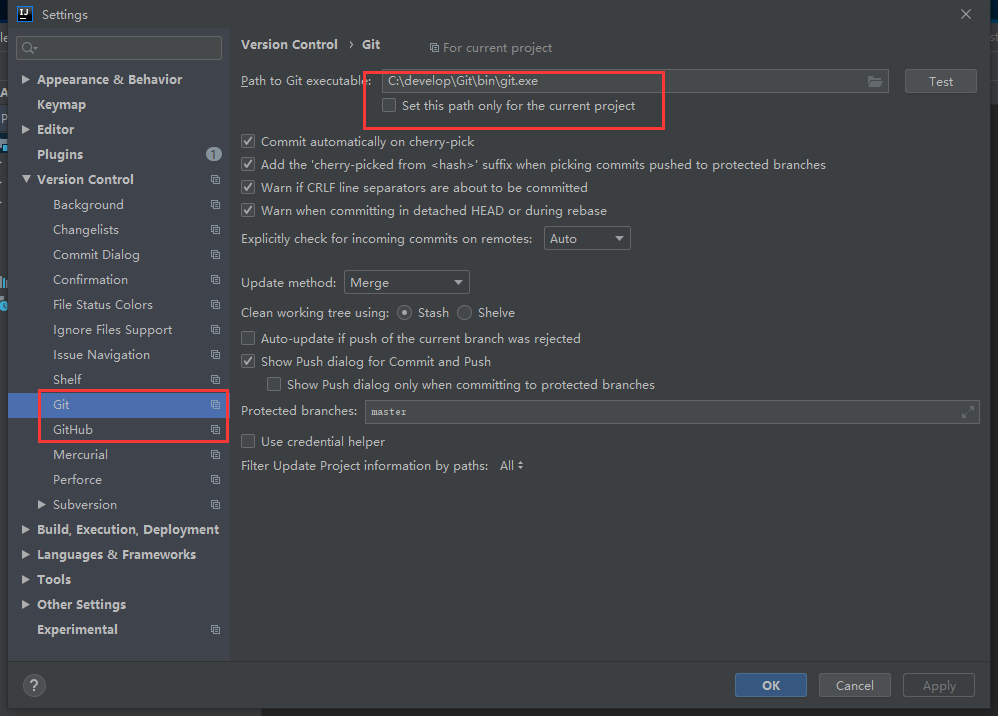Enable Auto-update if push was rejected

(x=248, y=338)
